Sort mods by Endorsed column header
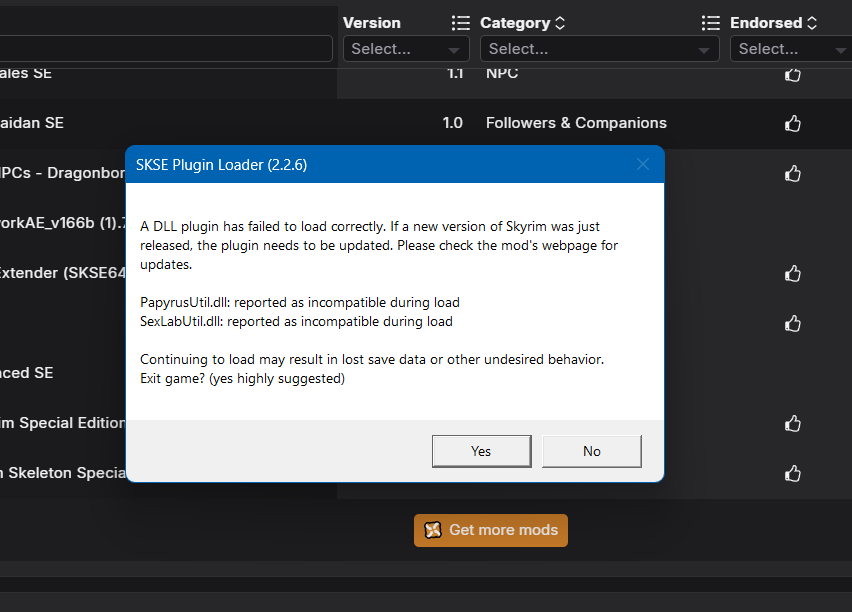The height and width of the screenshot is (612, 852). pyautogui.click(x=773, y=23)
